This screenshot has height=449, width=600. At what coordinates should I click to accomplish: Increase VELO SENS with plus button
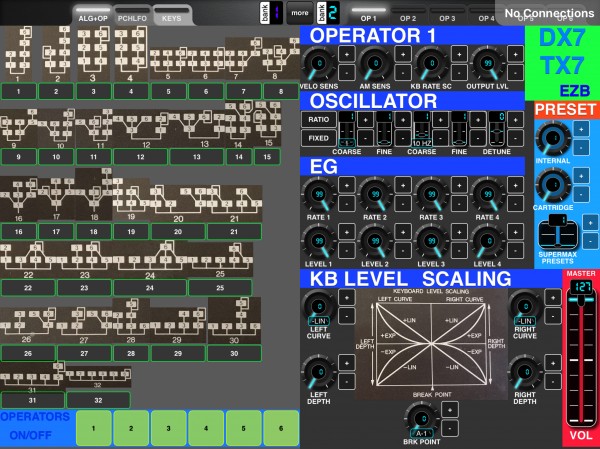point(346,54)
